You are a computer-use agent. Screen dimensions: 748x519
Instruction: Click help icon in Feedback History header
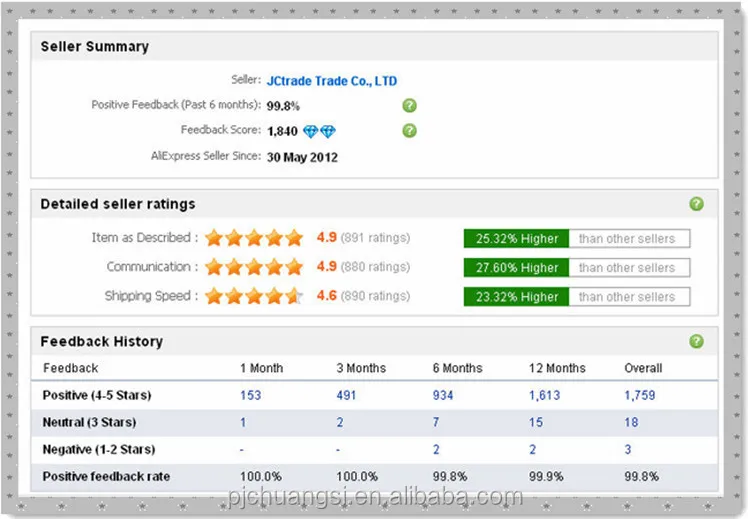tap(696, 341)
